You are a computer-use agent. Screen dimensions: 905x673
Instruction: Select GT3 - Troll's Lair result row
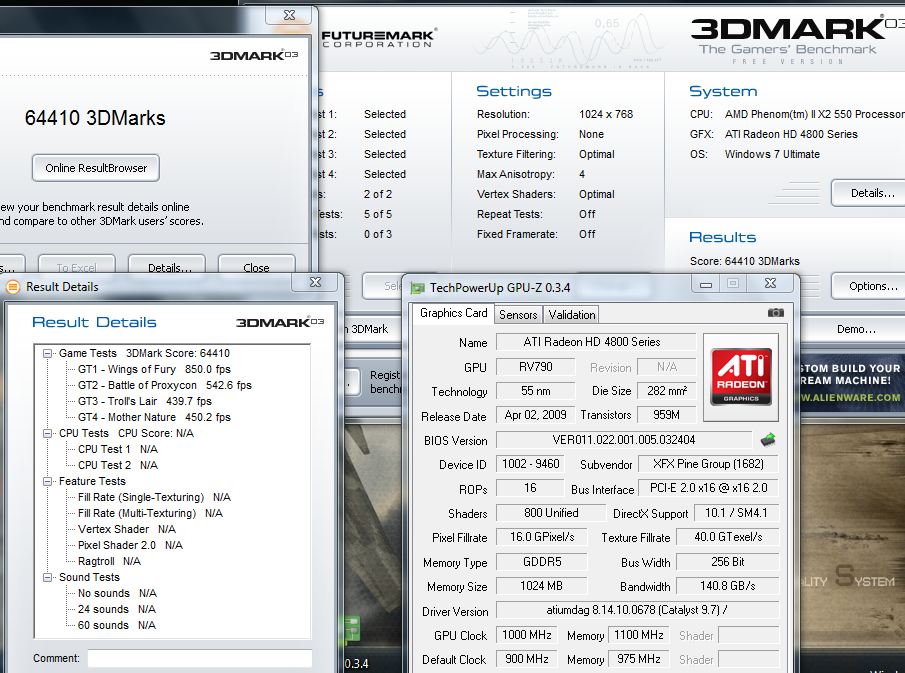145,401
